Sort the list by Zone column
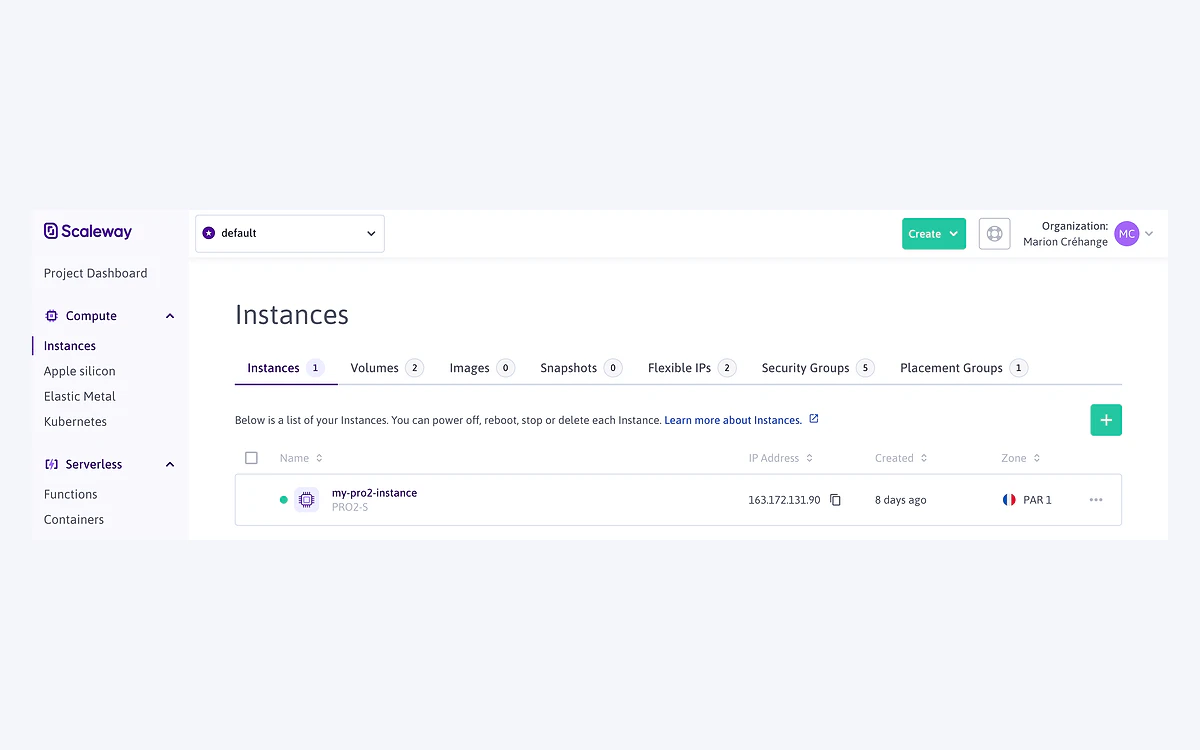Viewport: 1200px width, 750px height. (x=1021, y=458)
